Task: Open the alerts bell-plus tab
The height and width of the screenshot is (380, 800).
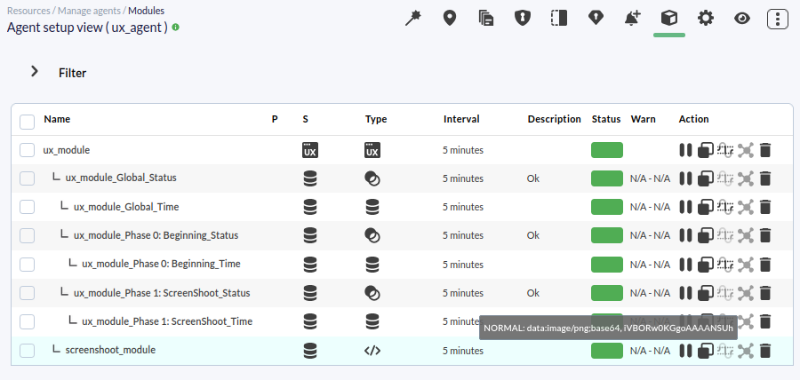Action: tap(633, 19)
